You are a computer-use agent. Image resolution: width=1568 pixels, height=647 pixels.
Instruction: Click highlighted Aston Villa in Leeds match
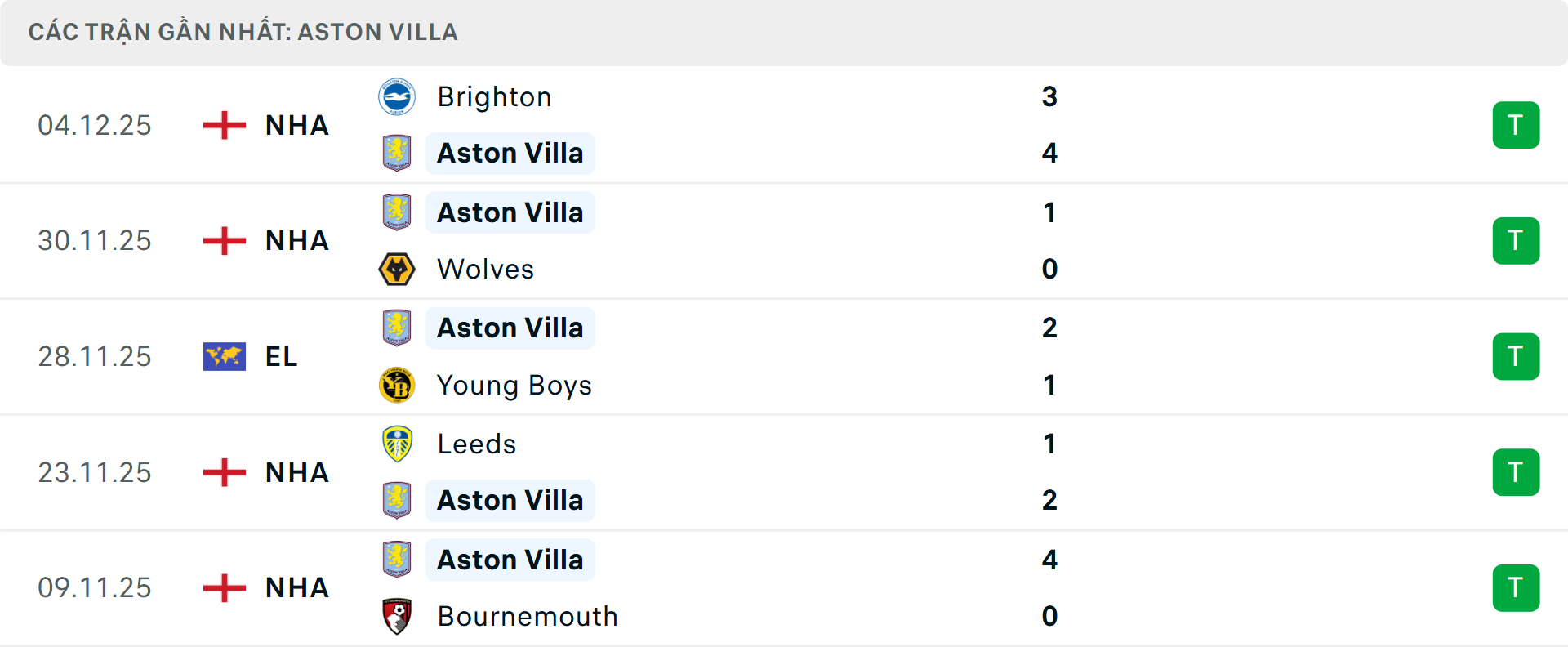pos(510,500)
